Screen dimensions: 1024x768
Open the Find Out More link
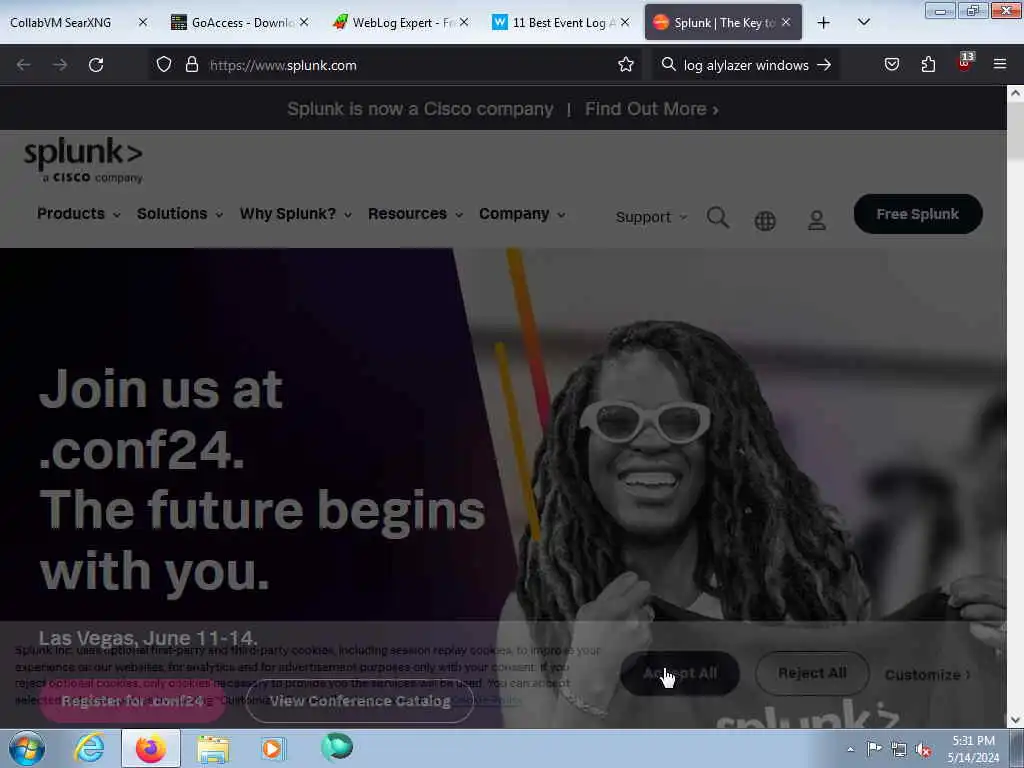tap(651, 108)
